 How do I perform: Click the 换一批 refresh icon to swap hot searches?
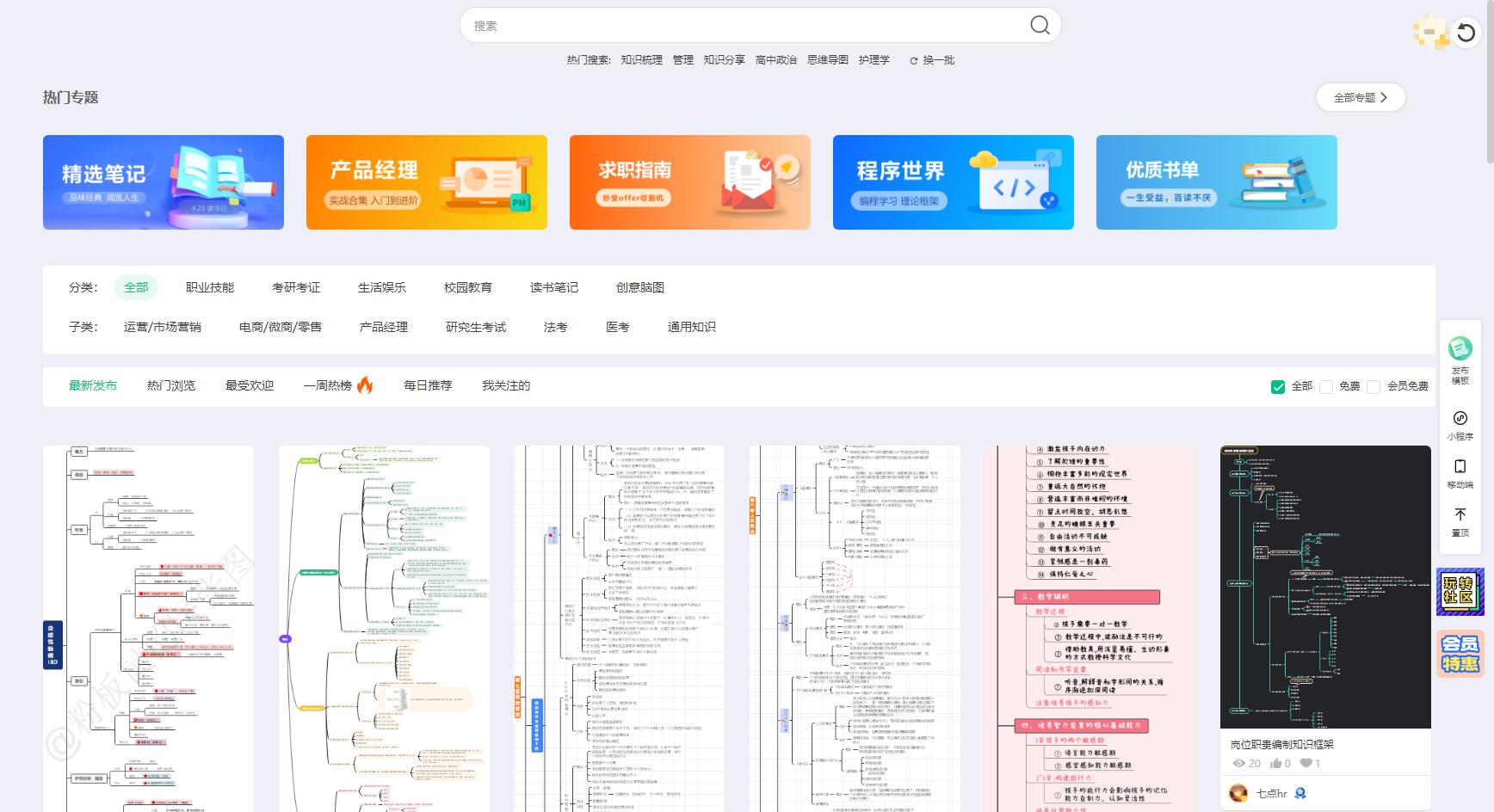[x=912, y=60]
